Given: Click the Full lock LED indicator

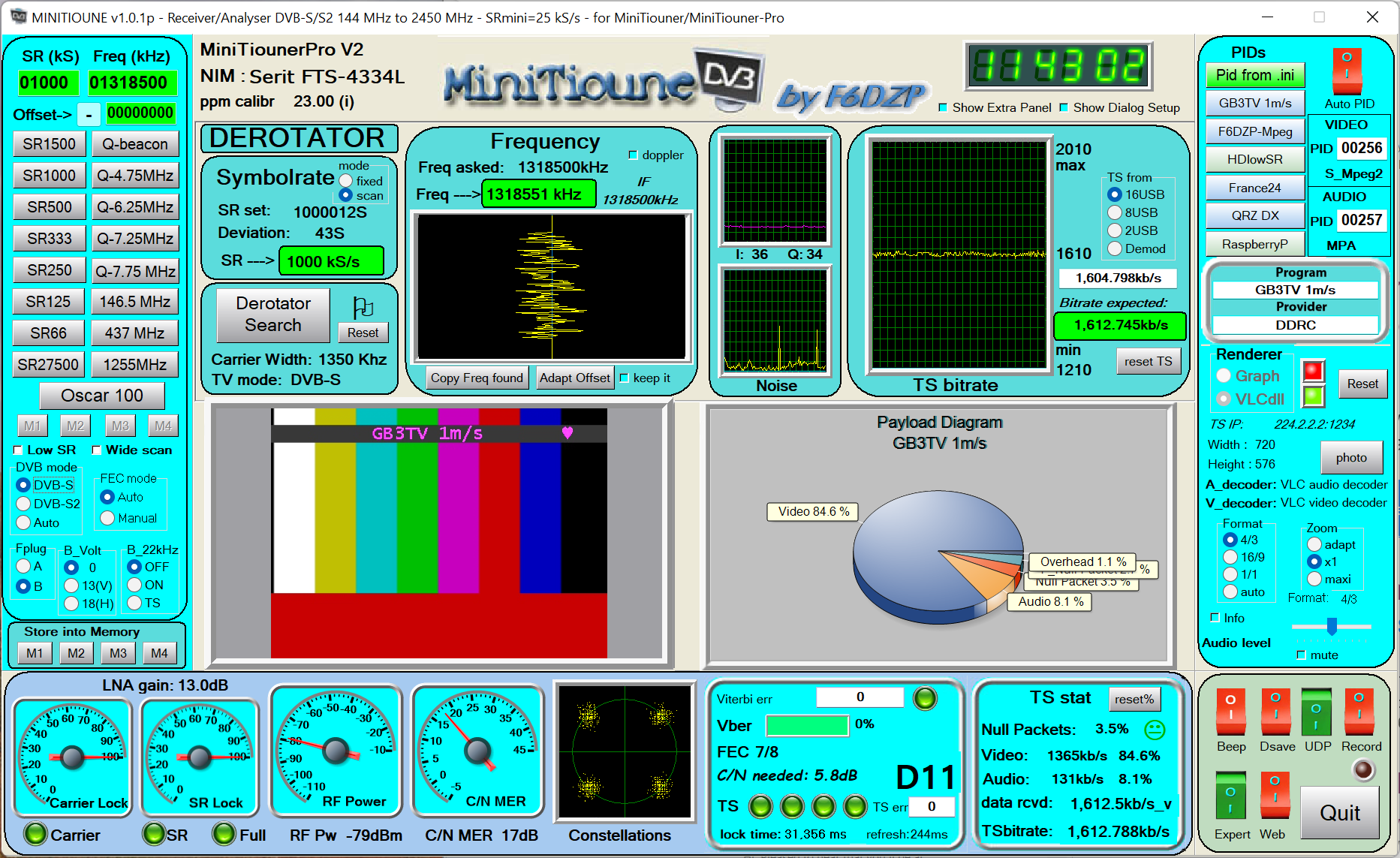Looking at the screenshot, I should [x=224, y=834].
